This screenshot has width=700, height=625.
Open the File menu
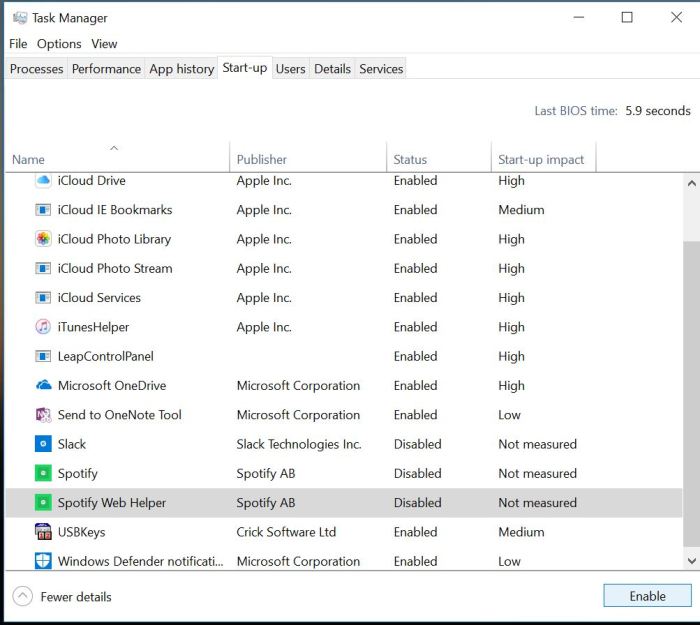[x=18, y=44]
